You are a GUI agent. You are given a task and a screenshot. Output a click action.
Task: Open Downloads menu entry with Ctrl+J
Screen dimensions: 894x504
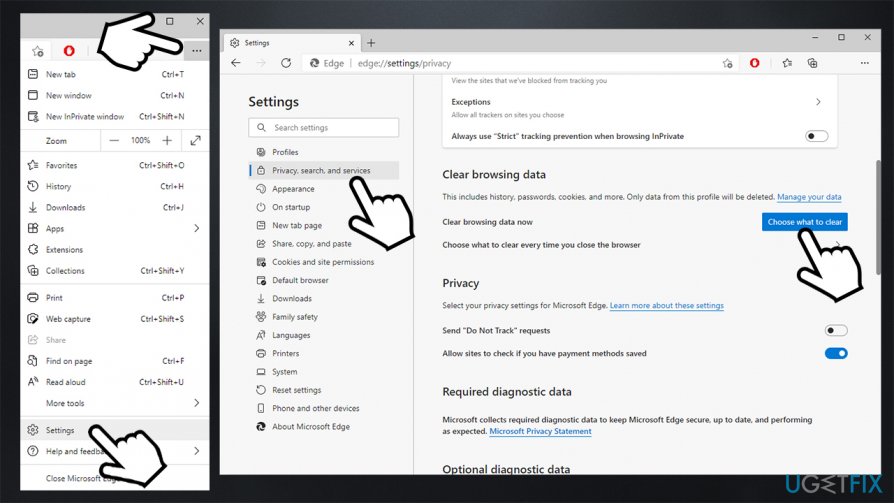pos(115,208)
